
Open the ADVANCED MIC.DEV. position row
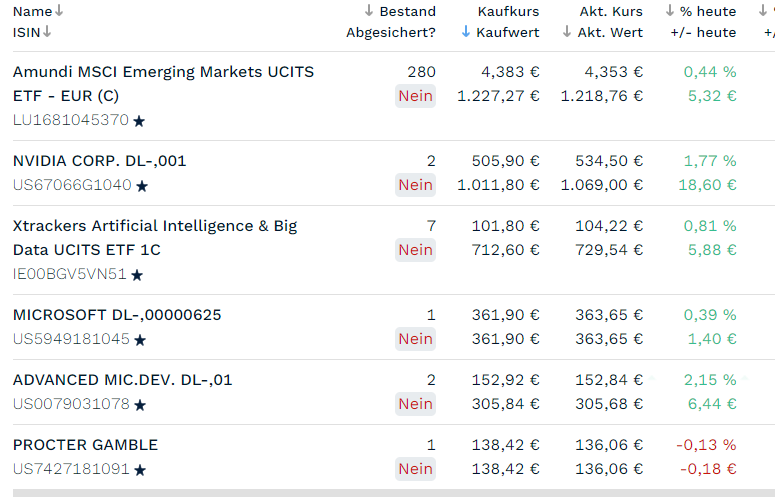[x=122, y=380]
